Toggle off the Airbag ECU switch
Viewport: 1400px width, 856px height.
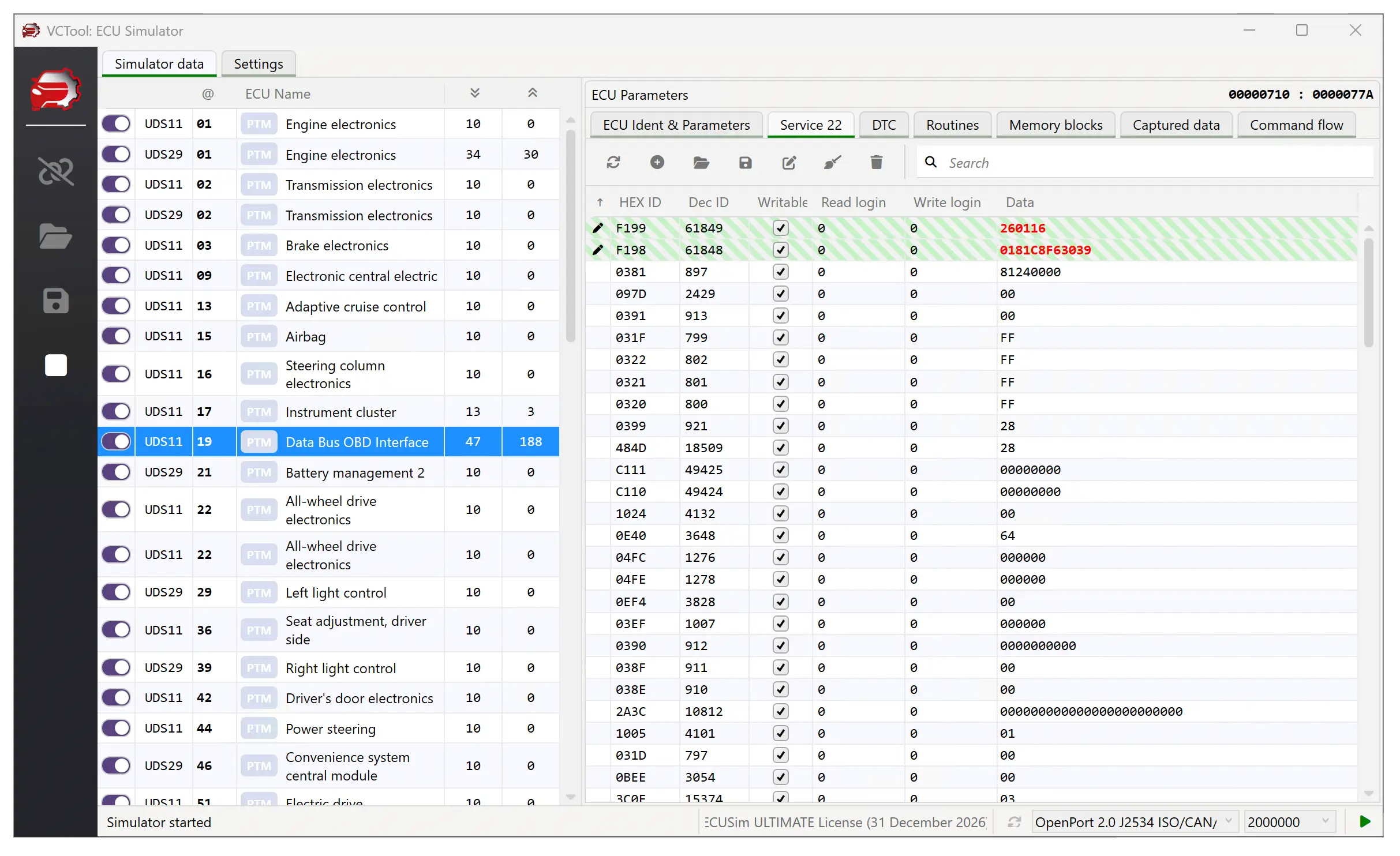(117, 336)
